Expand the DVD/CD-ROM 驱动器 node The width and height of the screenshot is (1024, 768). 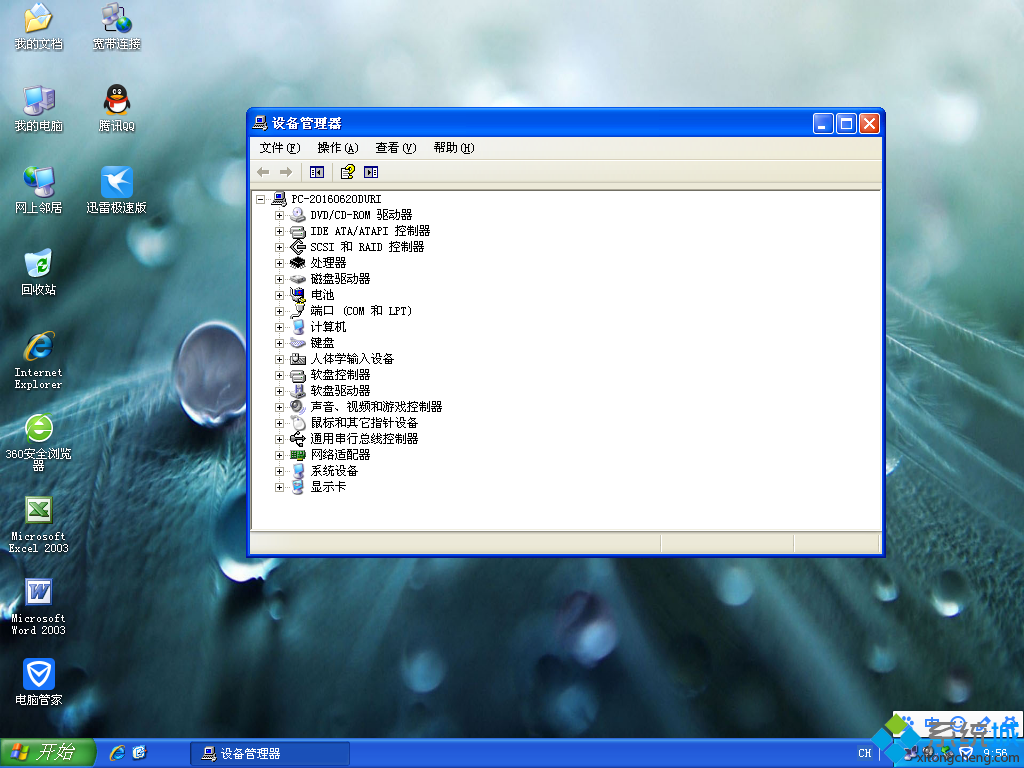pos(280,215)
